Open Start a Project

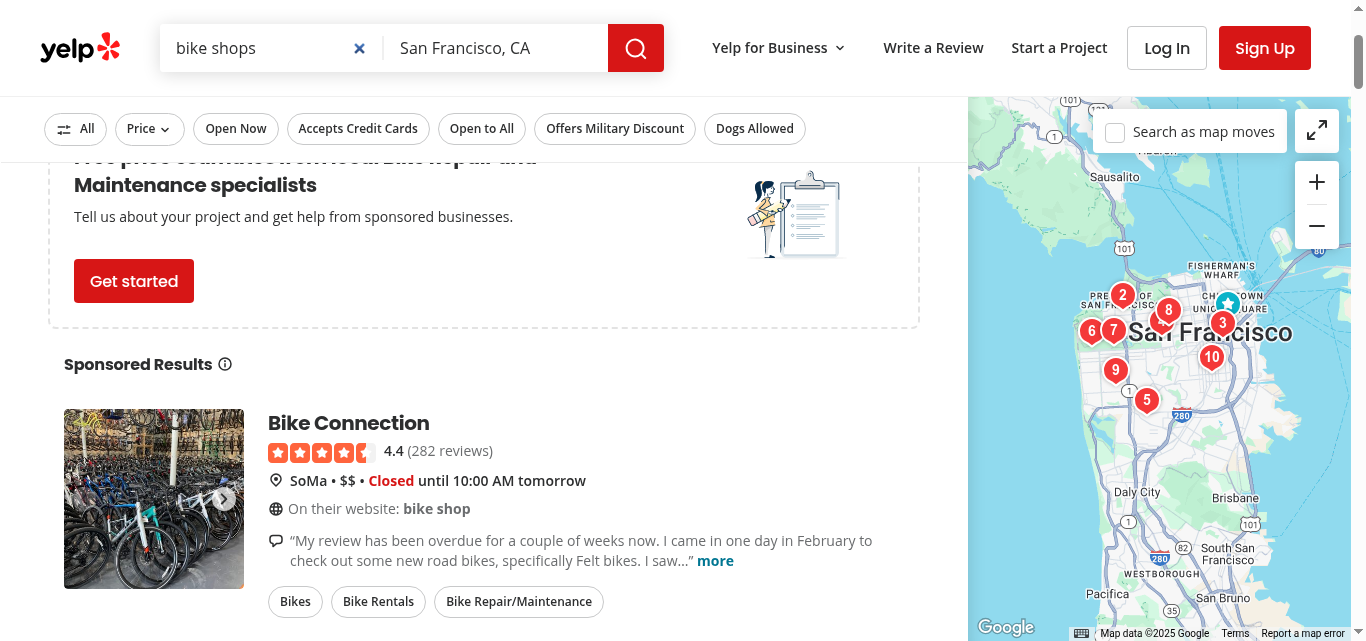pos(1059,48)
